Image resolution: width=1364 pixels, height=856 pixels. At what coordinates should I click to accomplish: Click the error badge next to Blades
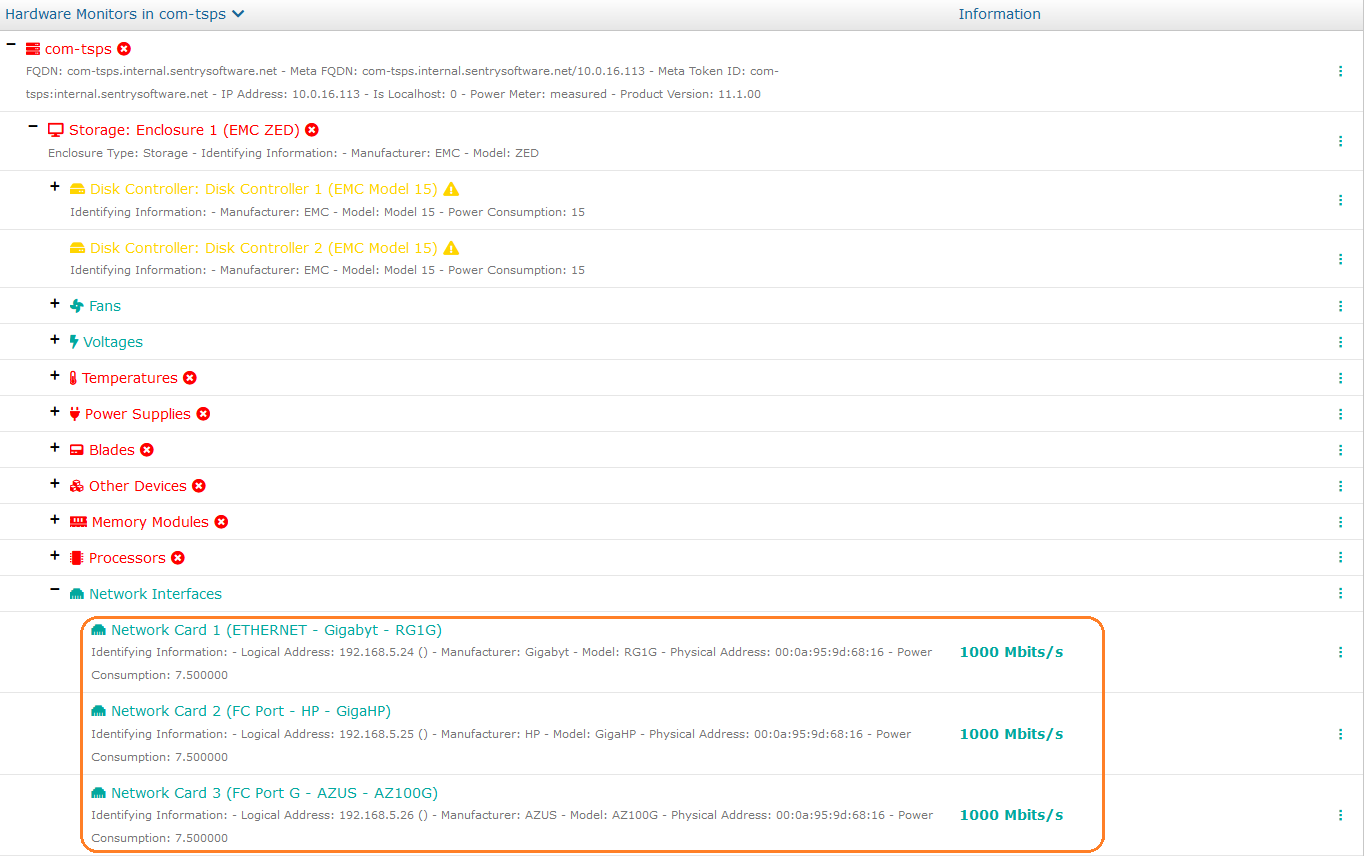[147, 450]
